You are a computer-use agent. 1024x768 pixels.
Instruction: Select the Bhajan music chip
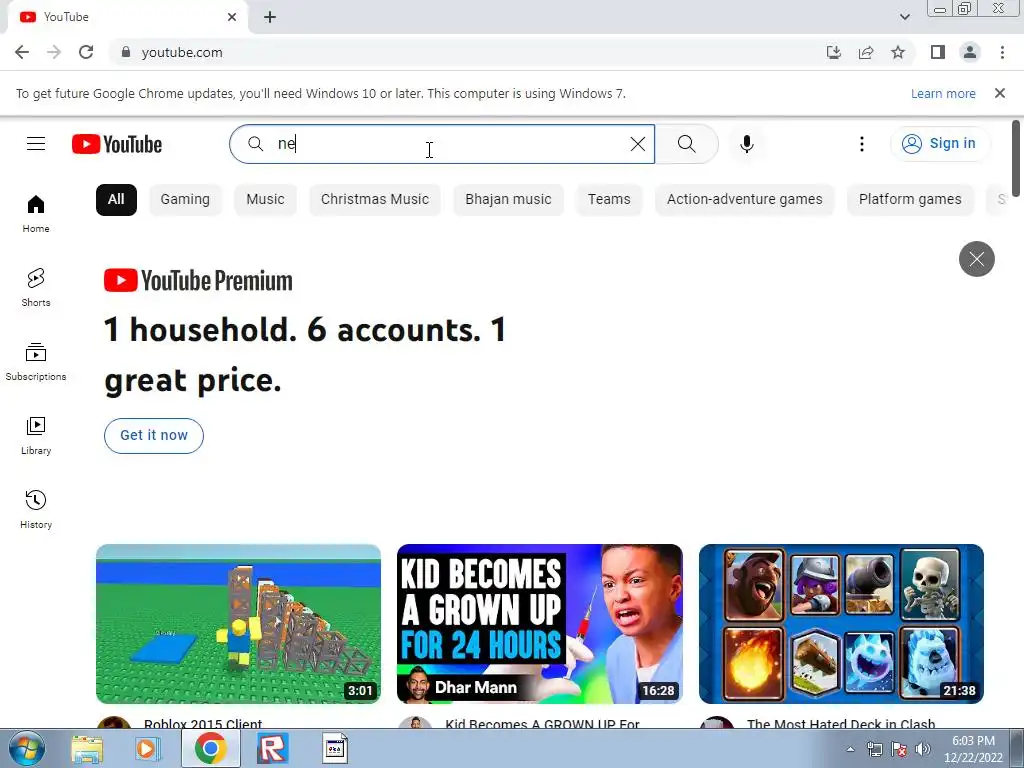pos(508,200)
